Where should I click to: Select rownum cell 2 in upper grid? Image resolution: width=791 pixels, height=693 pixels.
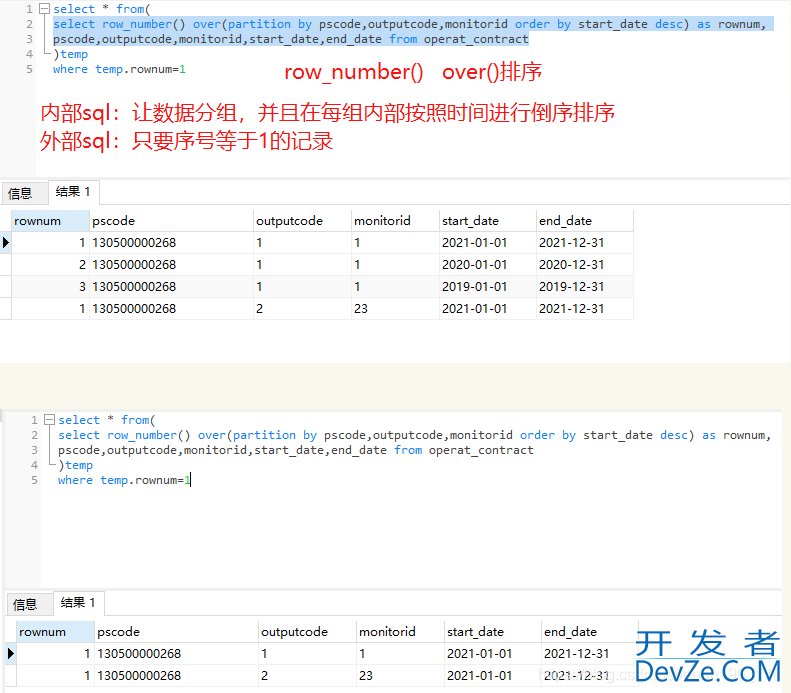(50, 265)
